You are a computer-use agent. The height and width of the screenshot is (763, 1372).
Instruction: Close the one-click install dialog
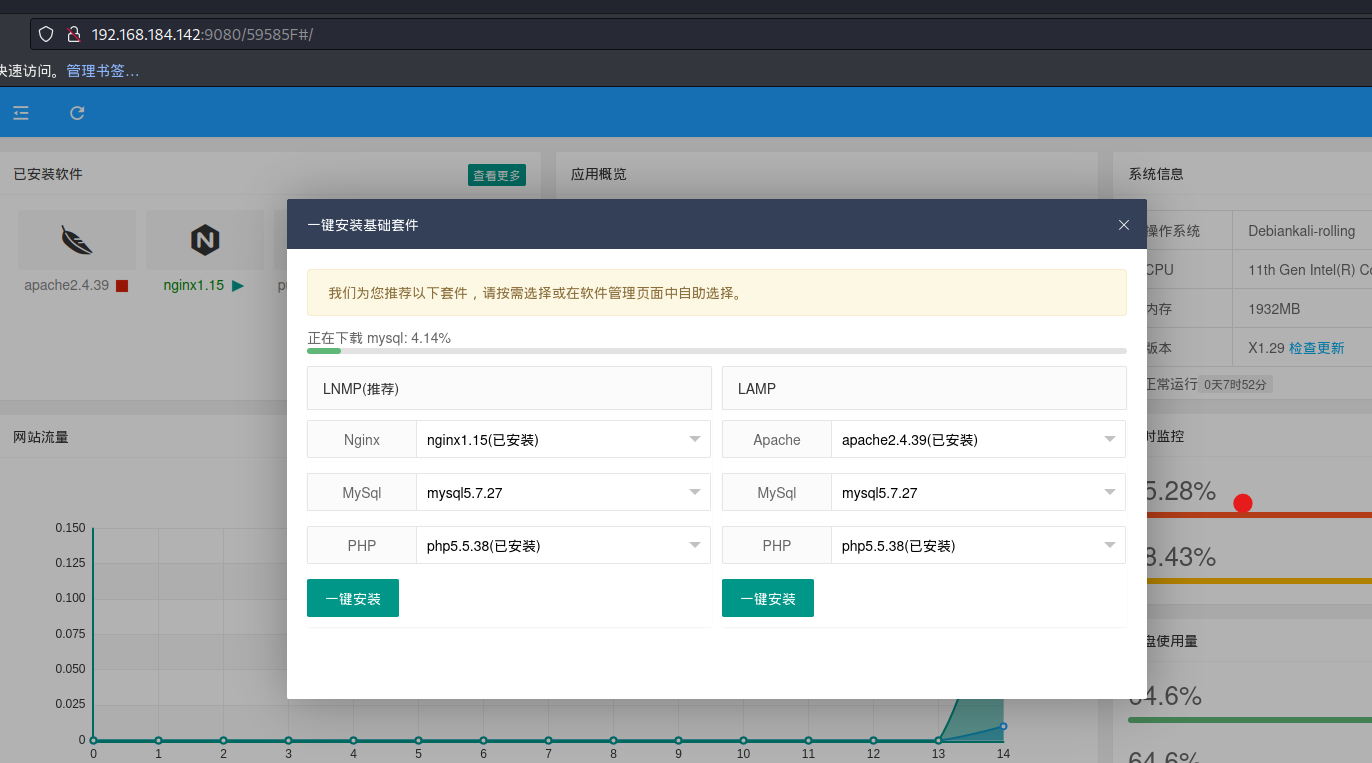click(1124, 225)
